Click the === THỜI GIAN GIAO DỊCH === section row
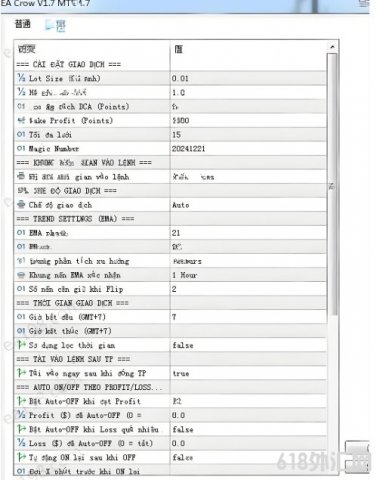The height and width of the screenshot is (480, 377). [x=170, y=303]
